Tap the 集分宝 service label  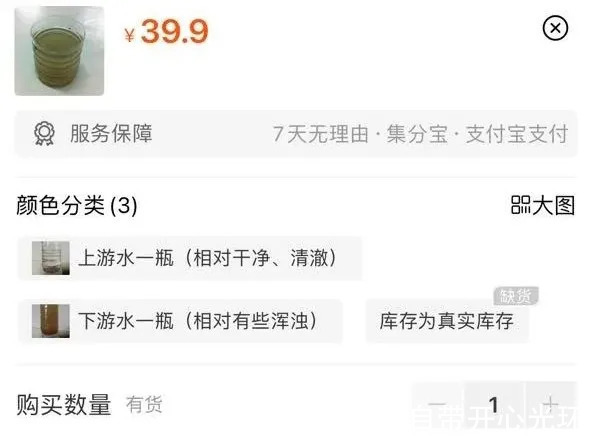417,134
